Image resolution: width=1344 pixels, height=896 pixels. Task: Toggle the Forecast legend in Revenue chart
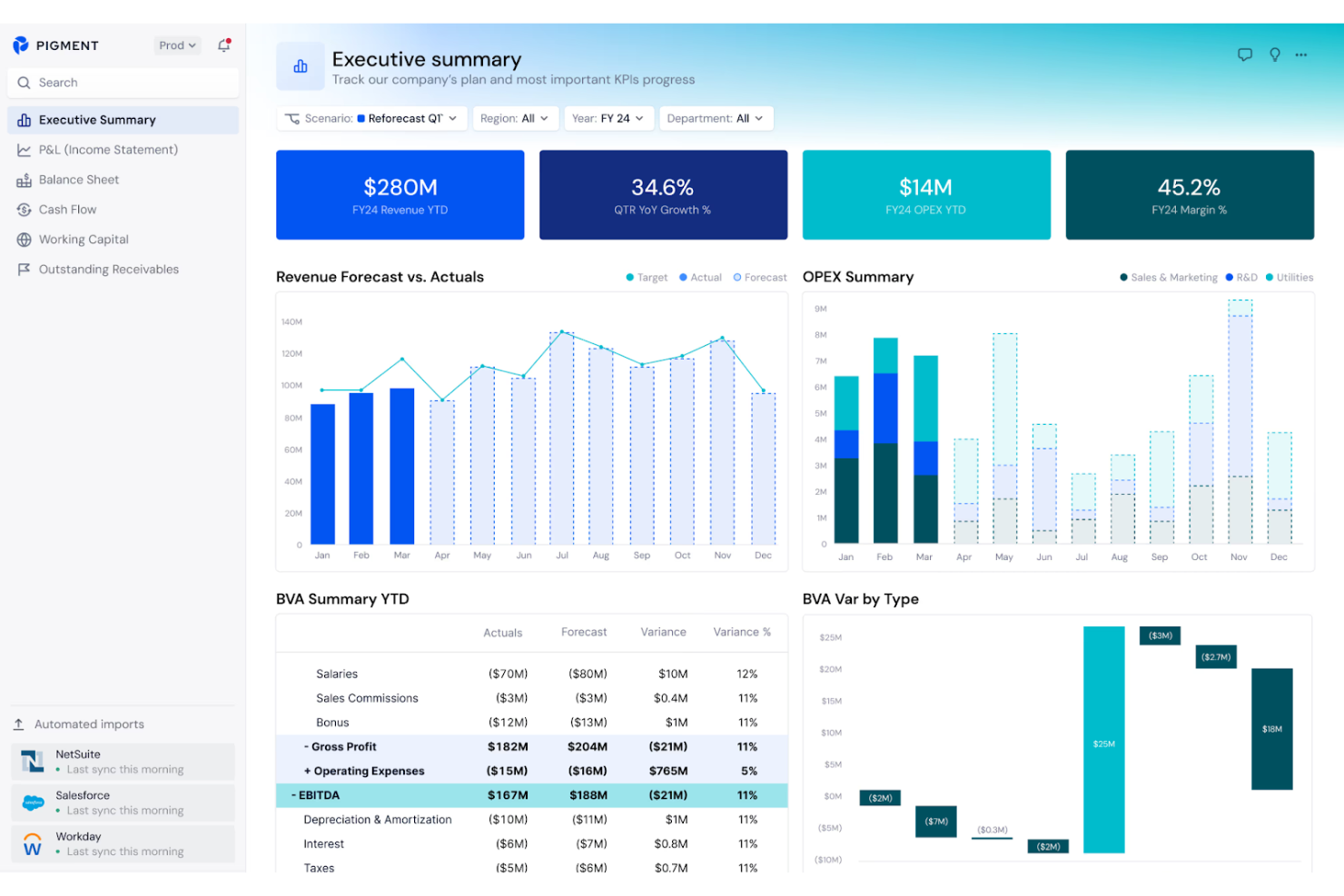coord(760,277)
